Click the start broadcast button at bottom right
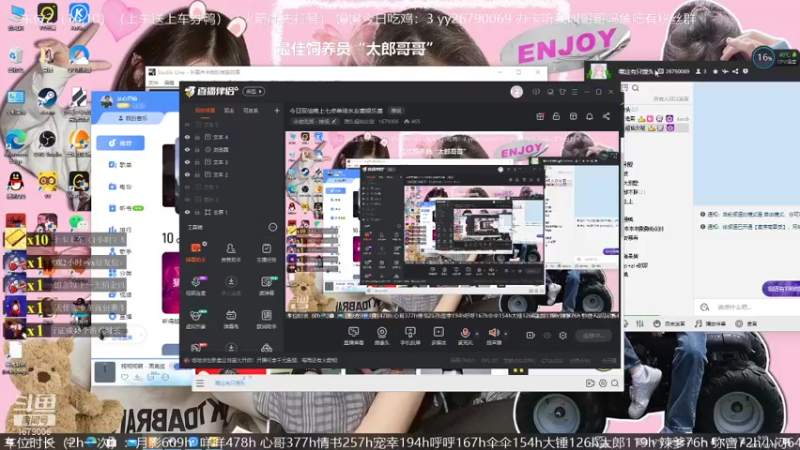 [x=593, y=335]
